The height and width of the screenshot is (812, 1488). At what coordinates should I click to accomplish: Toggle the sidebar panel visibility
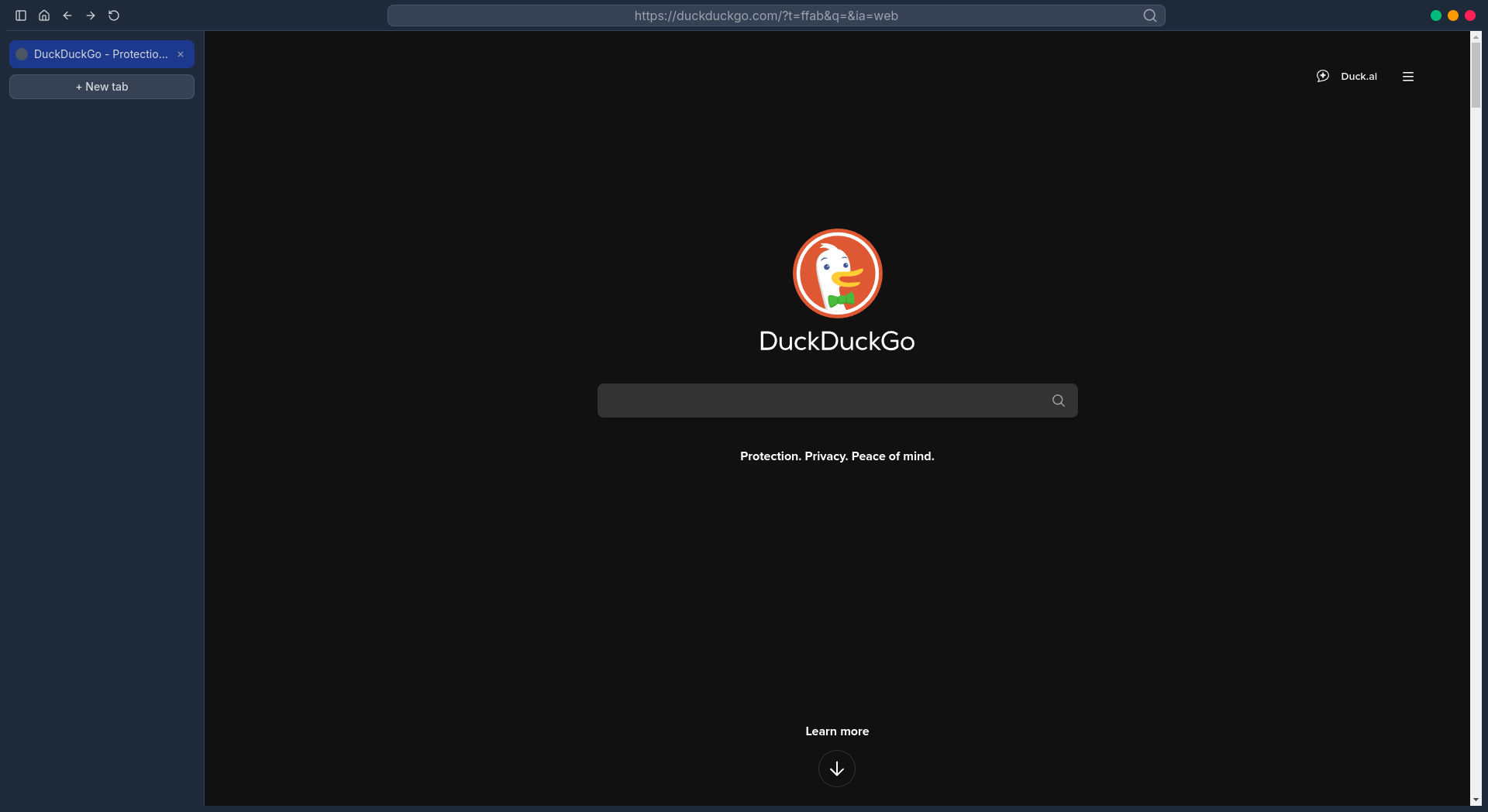pyautogui.click(x=21, y=15)
